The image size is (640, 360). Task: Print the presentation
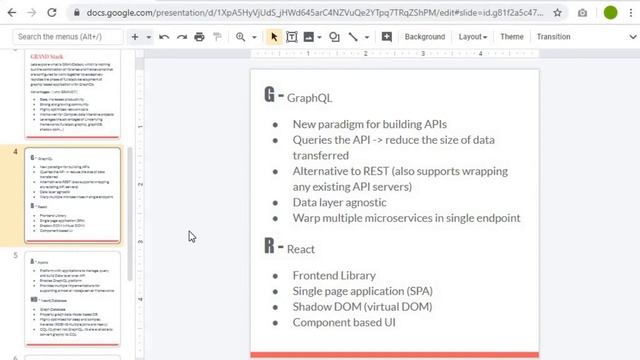click(x=199, y=37)
